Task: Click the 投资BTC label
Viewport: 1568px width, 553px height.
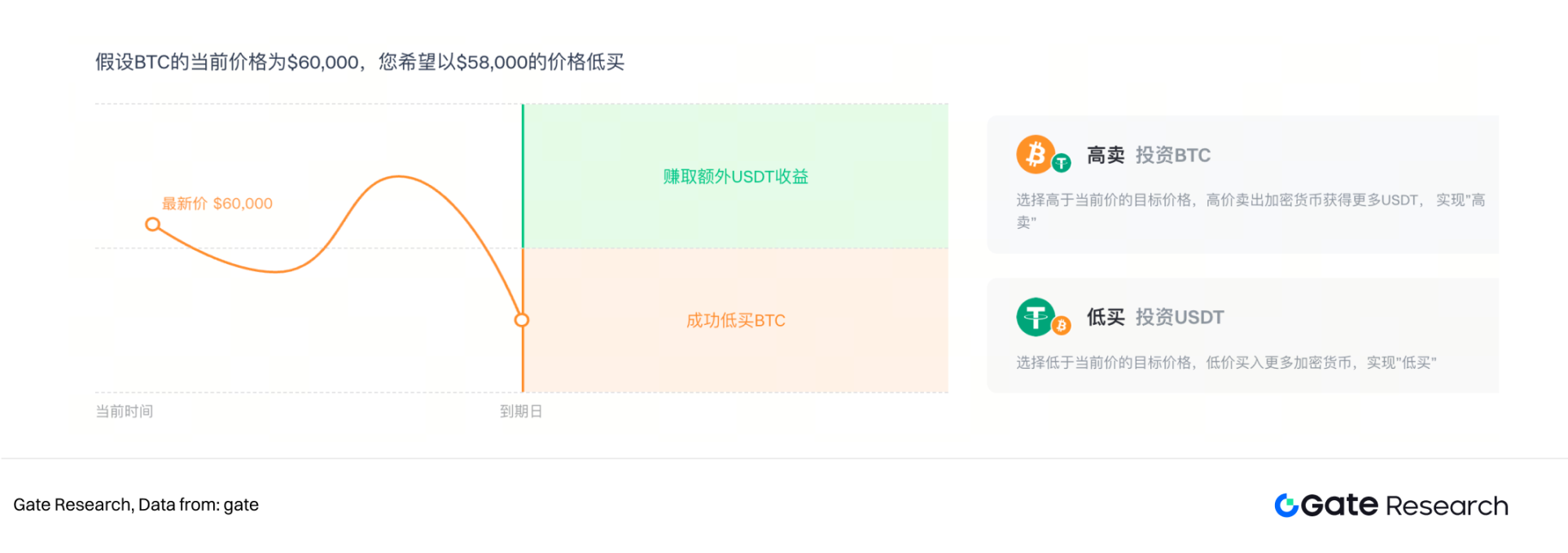Action: [x=1172, y=155]
